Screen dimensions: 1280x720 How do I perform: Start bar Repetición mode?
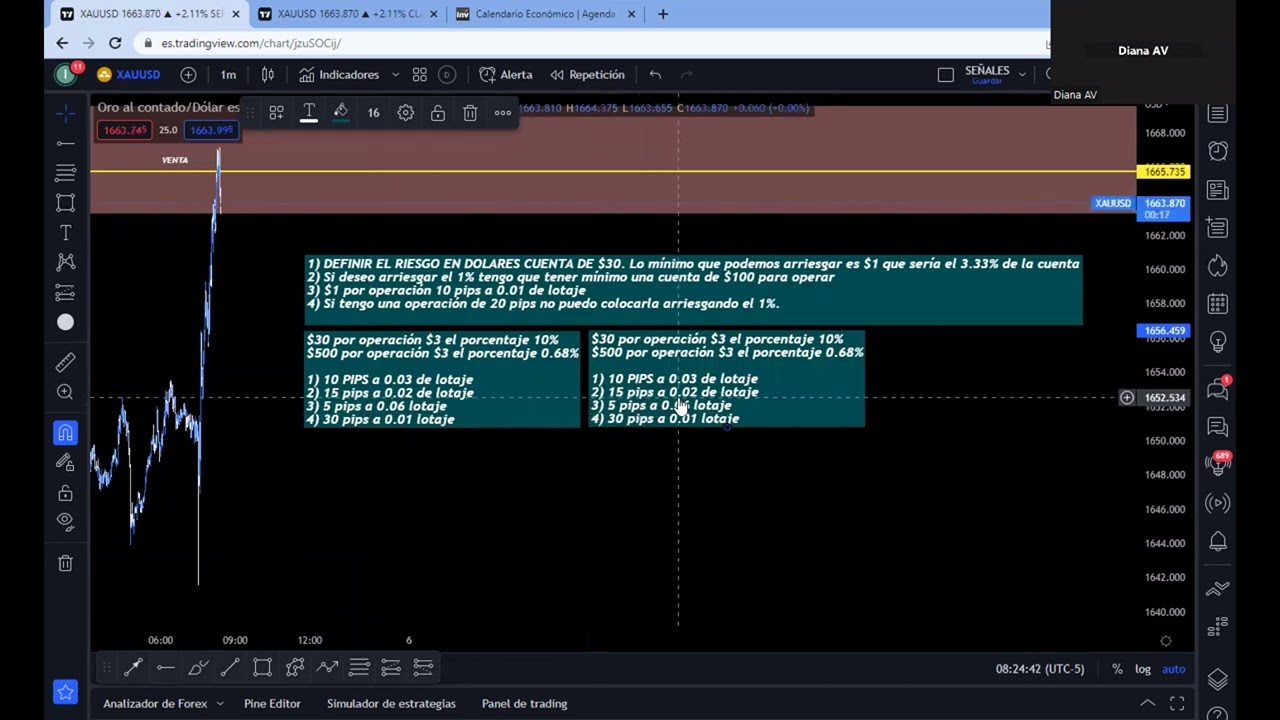click(587, 74)
